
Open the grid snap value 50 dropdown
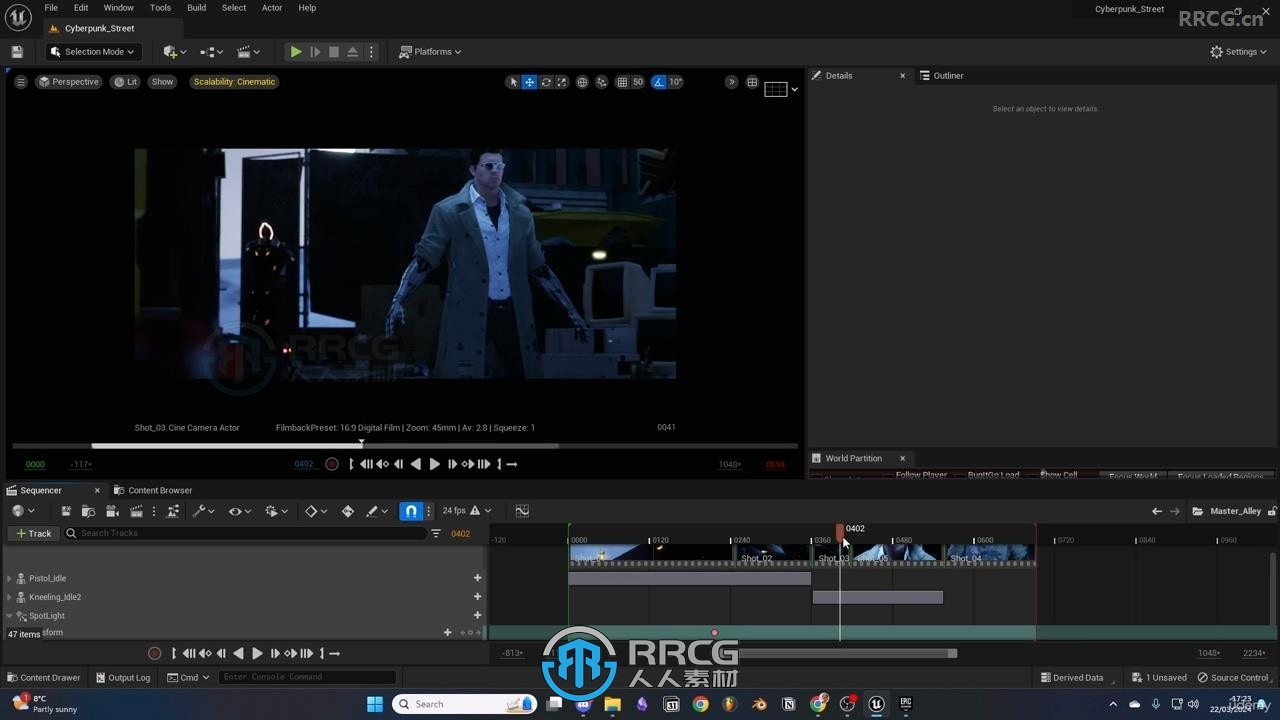click(638, 82)
